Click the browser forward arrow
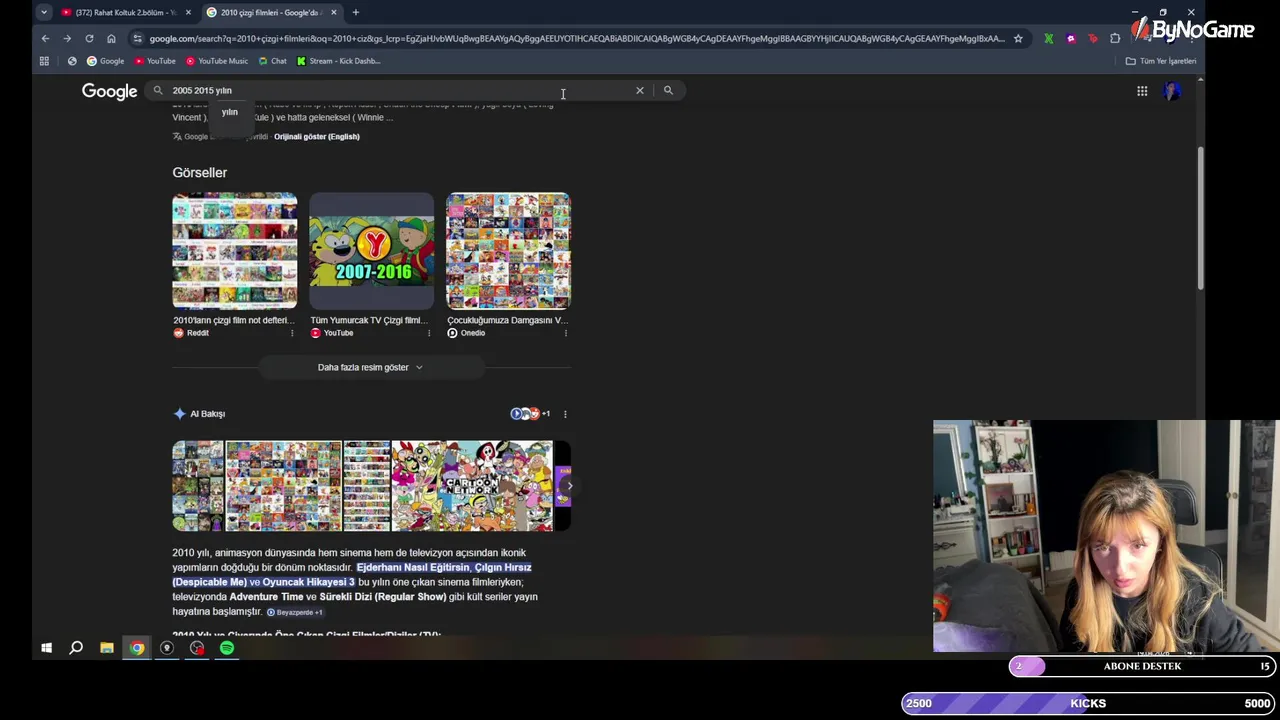Screen dimensions: 1280x720 pos(67,38)
